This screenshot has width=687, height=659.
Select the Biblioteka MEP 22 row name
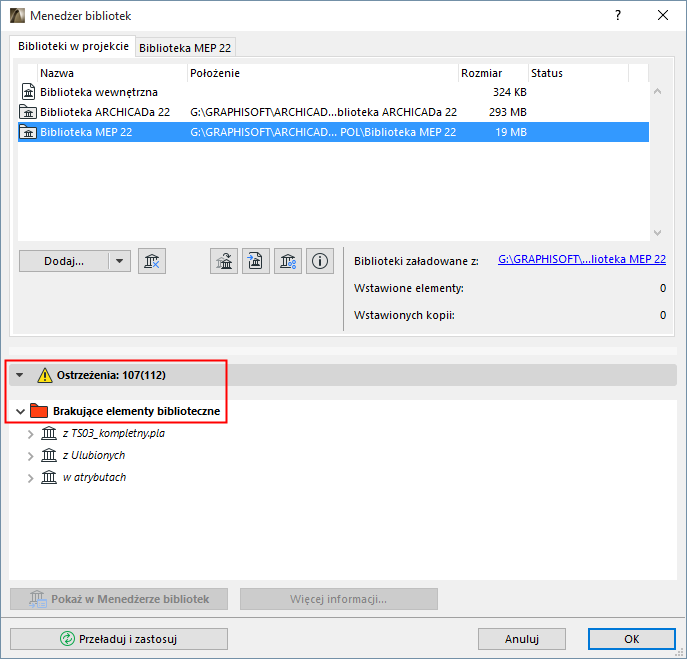coord(86,132)
